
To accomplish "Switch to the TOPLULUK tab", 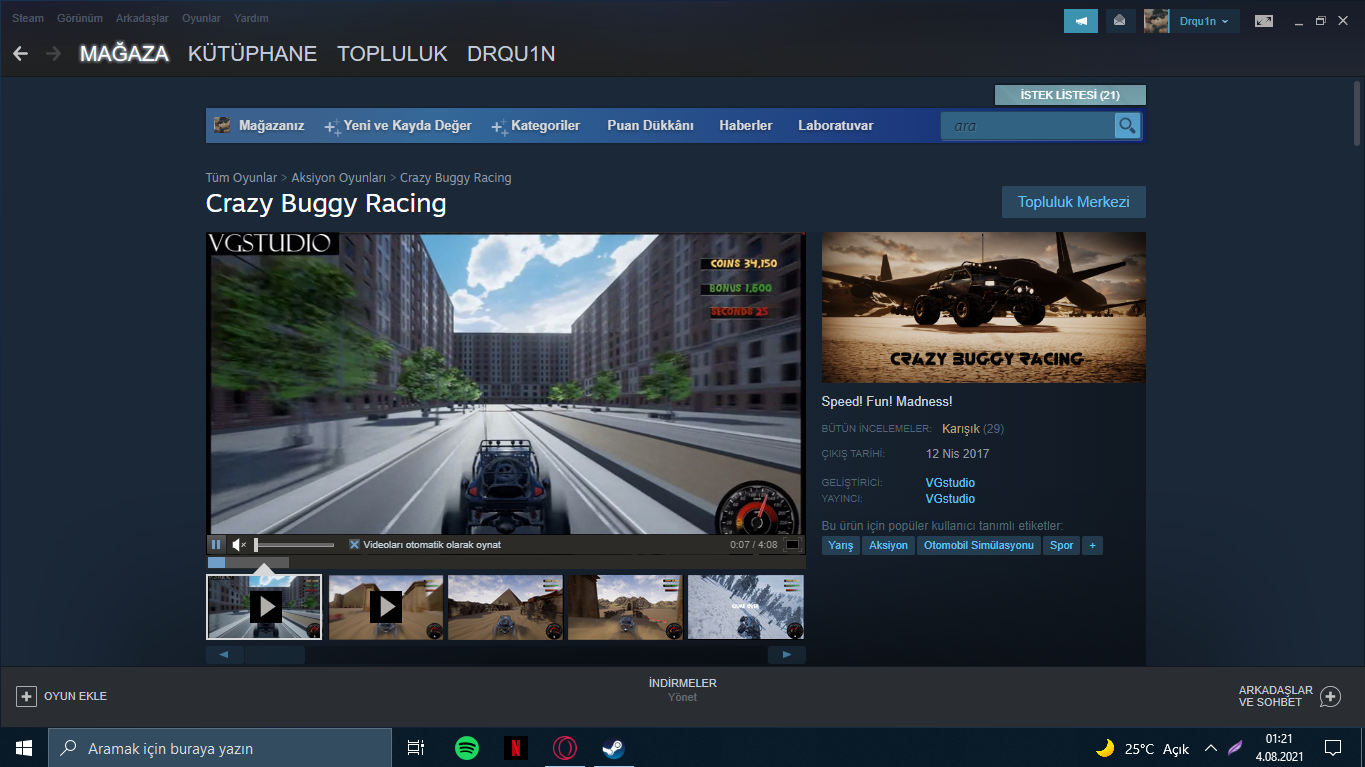I will coord(392,54).
